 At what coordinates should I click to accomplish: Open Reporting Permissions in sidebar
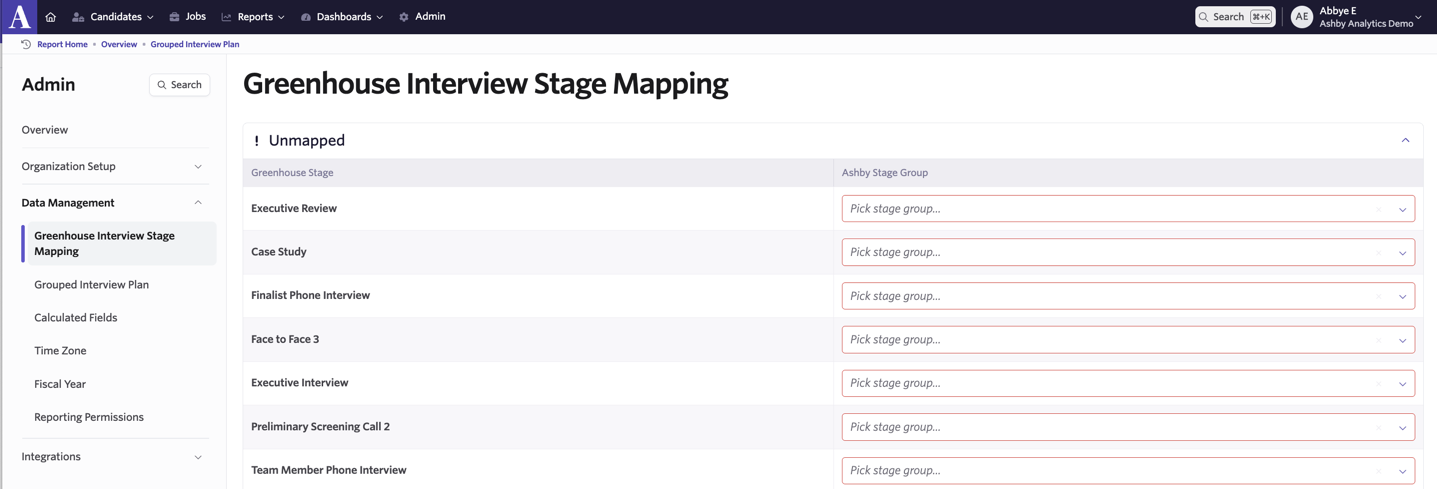pos(89,417)
